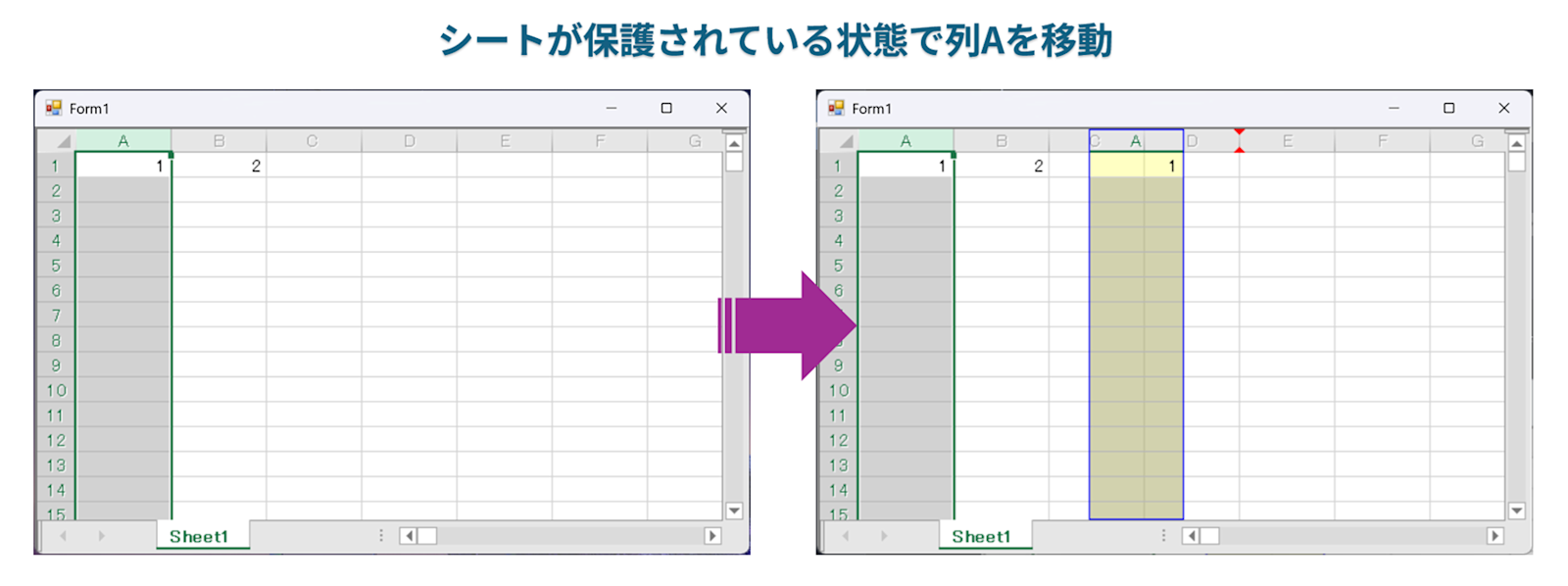Image resolution: width=1568 pixels, height=586 pixels.
Task: Select column E header in left window
Action: [x=505, y=141]
